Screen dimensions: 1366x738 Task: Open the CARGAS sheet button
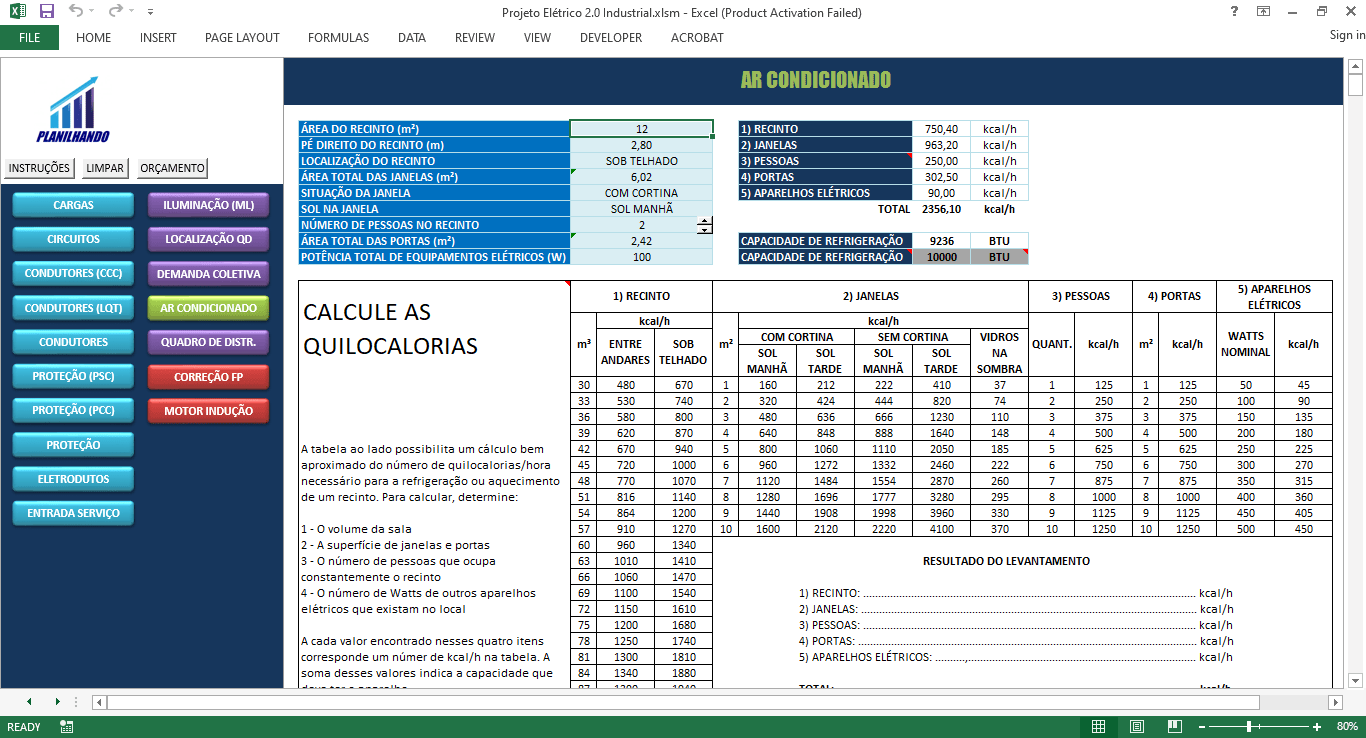73,205
